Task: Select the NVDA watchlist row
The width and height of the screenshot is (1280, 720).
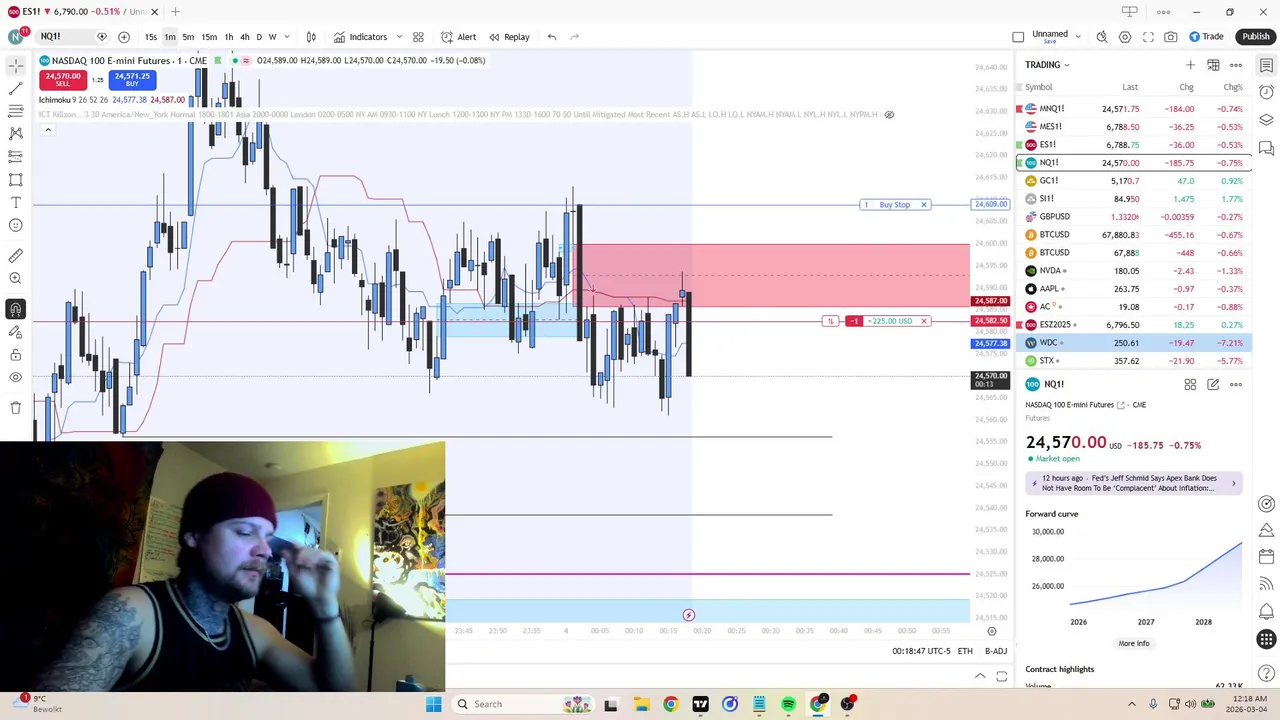Action: [x=1133, y=271]
